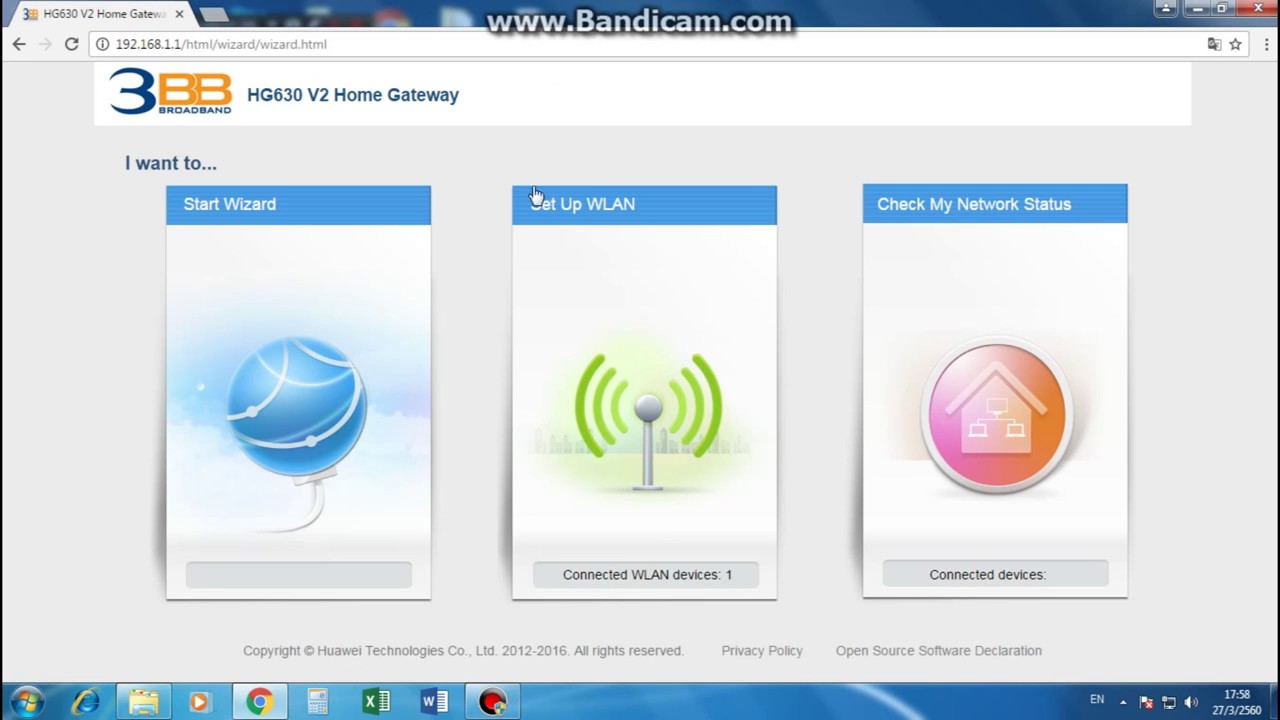Open a new browser tab
This screenshot has height=720, width=1280.
[213, 14]
